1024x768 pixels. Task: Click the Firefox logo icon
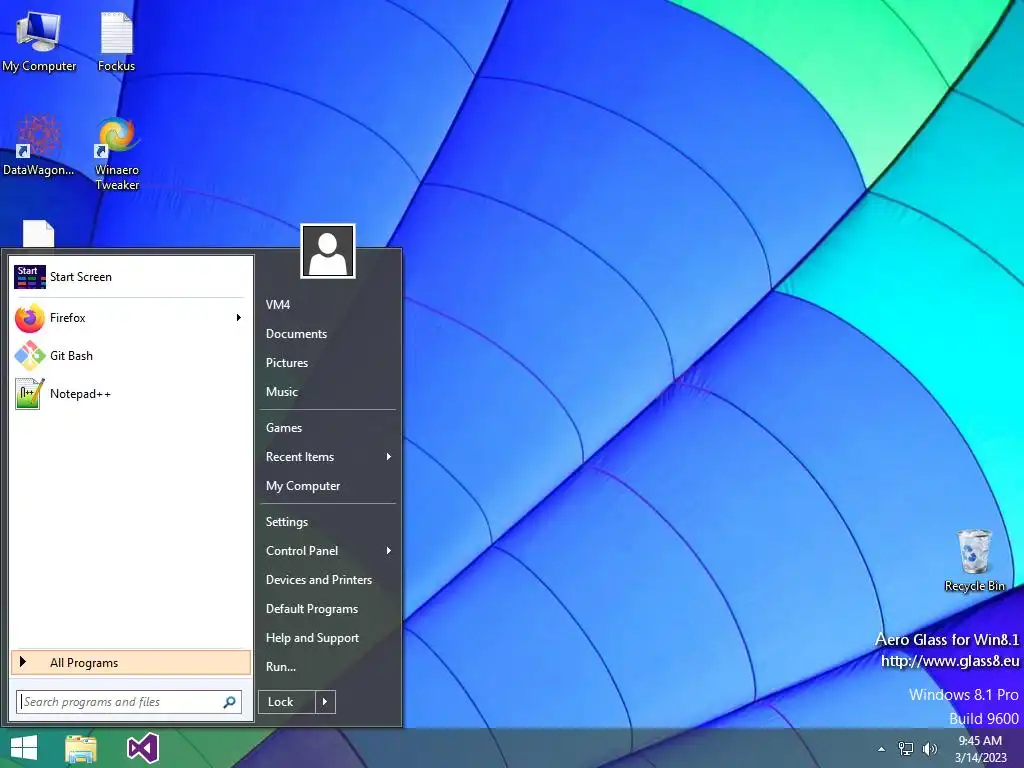[29, 319]
